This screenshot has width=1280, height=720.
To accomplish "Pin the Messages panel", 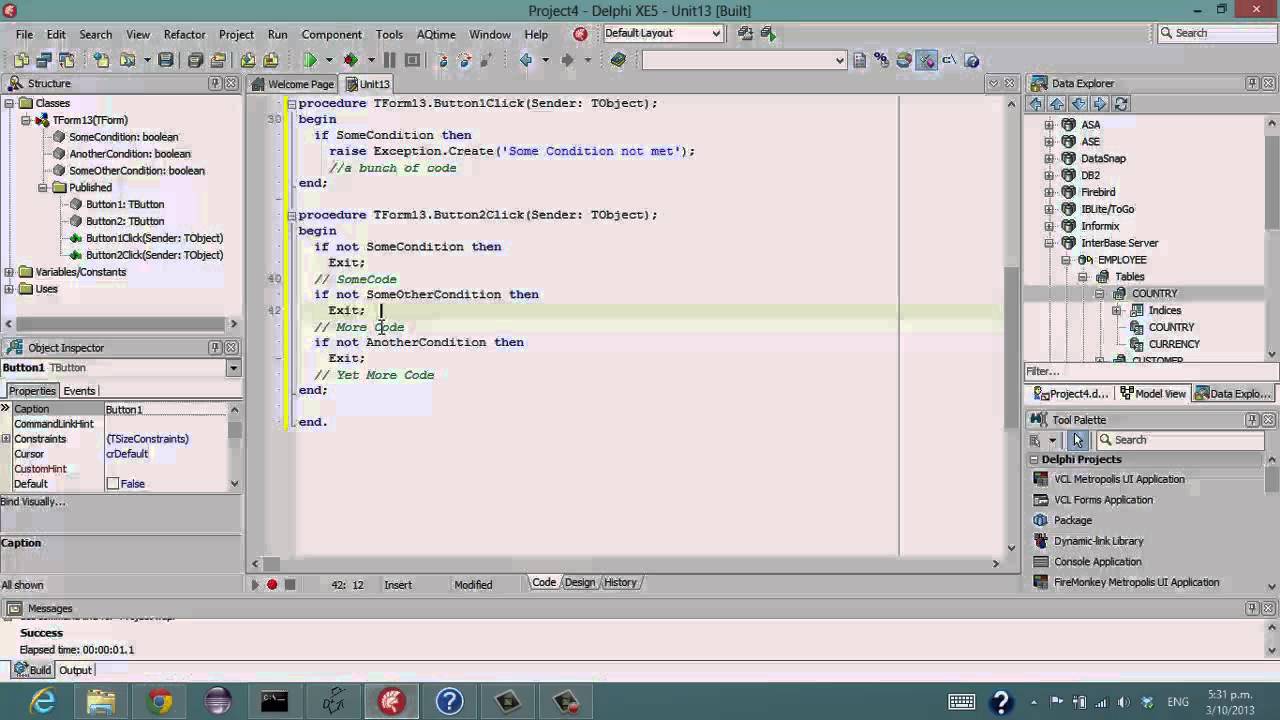I will (x=1252, y=608).
